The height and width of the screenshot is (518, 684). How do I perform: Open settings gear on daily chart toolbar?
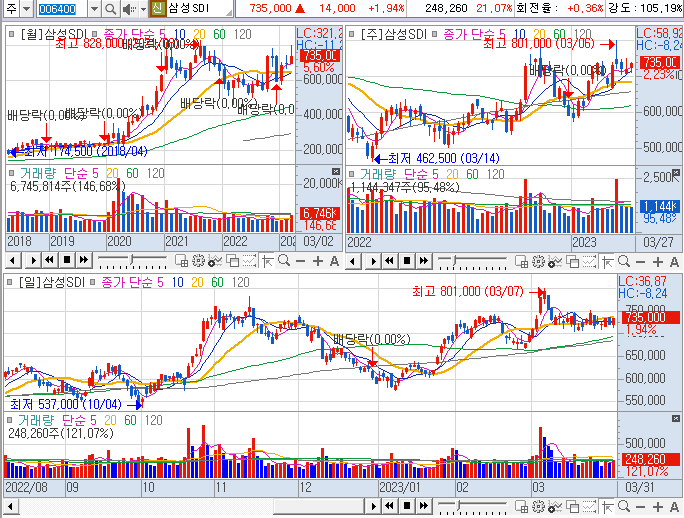point(539,506)
